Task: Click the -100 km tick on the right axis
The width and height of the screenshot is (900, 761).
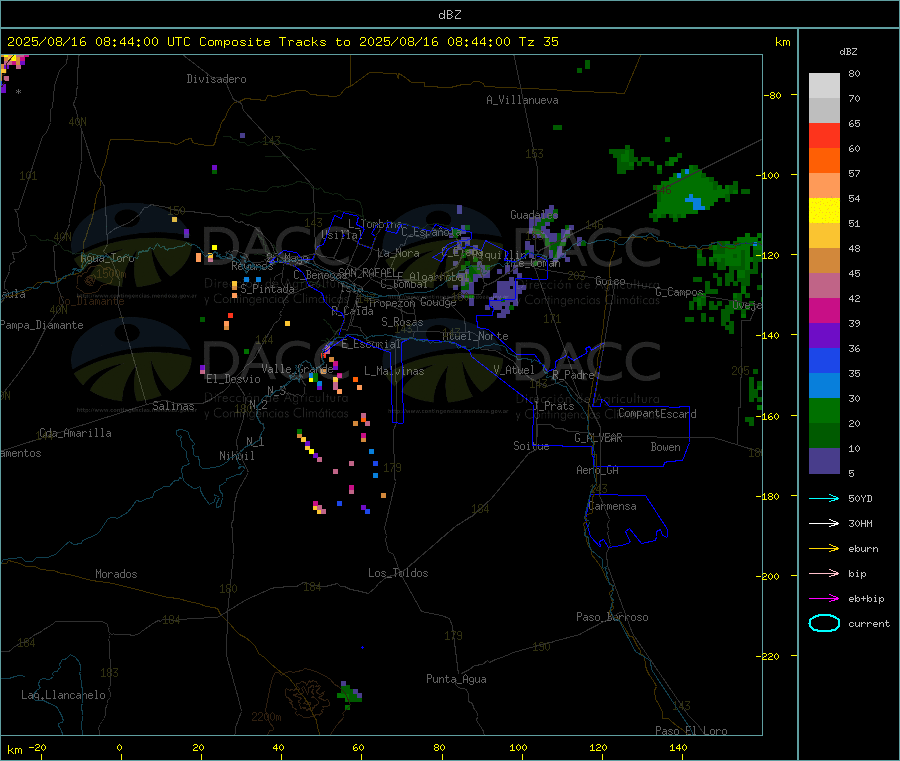Action: [770, 175]
